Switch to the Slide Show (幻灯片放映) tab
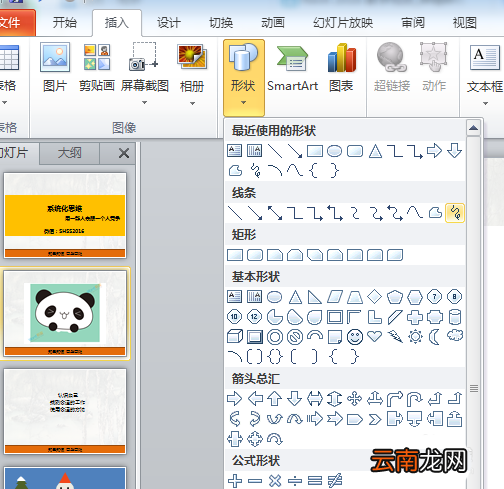 [x=343, y=23]
